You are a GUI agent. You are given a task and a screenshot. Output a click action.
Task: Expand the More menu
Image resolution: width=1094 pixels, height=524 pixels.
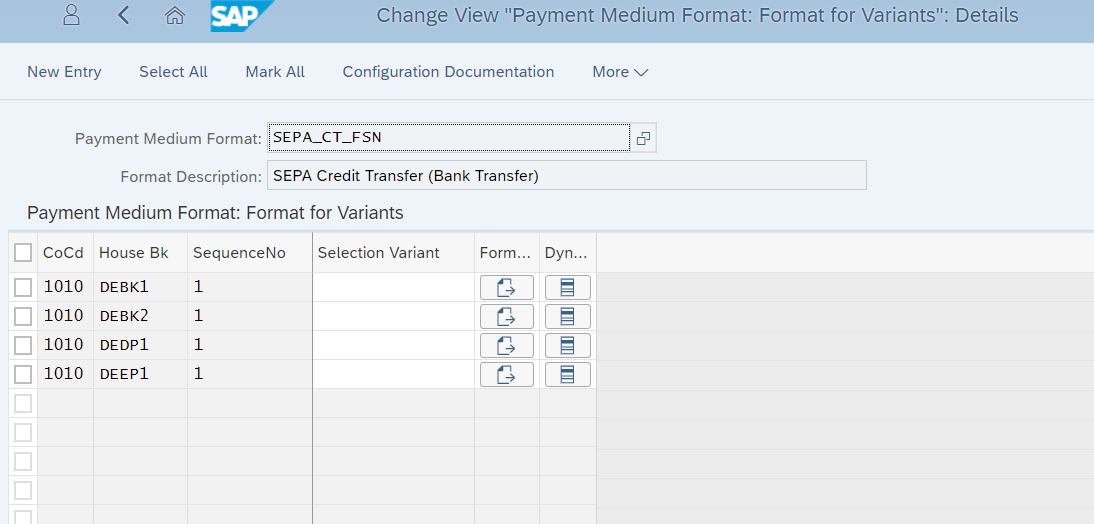coord(620,72)
